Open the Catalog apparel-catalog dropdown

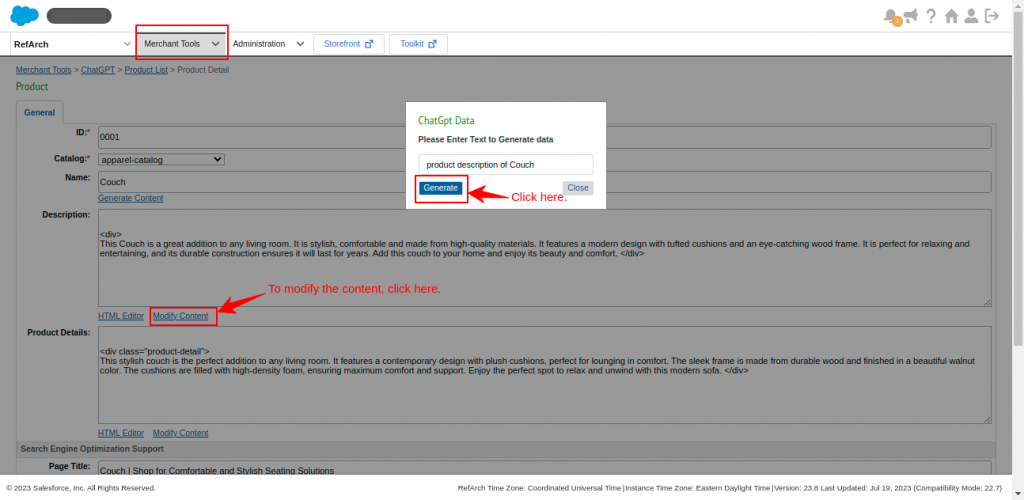point(161,159)
